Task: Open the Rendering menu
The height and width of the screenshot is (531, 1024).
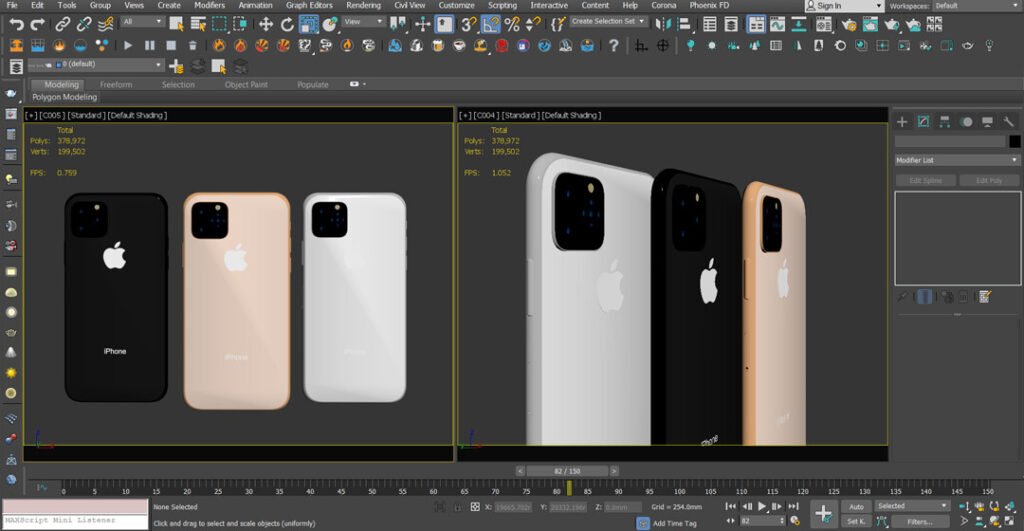Action: pos(363,5)
